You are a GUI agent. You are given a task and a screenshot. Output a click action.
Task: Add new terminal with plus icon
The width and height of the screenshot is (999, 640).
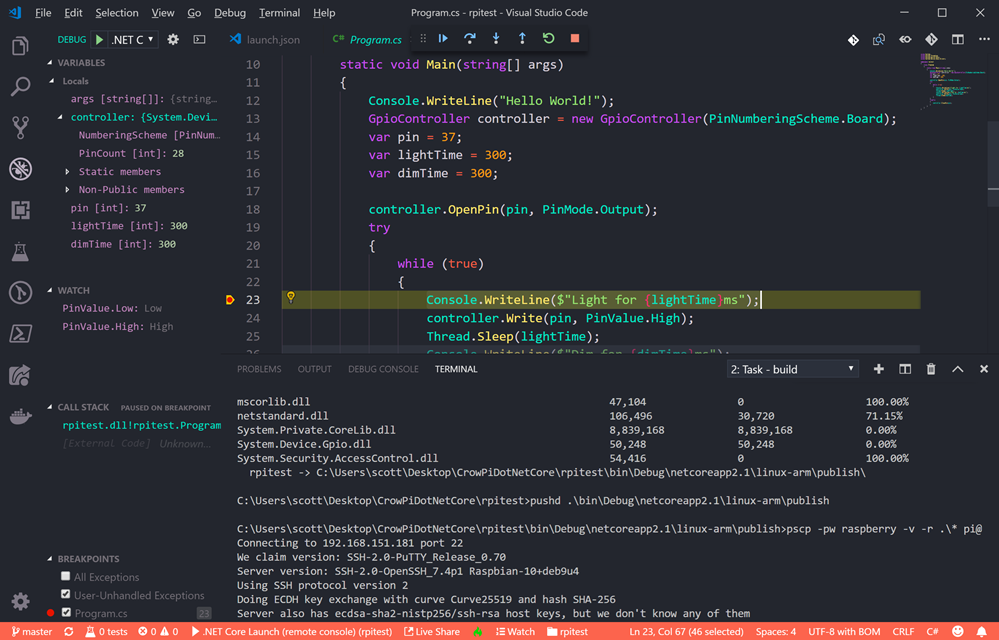point(879,369)
